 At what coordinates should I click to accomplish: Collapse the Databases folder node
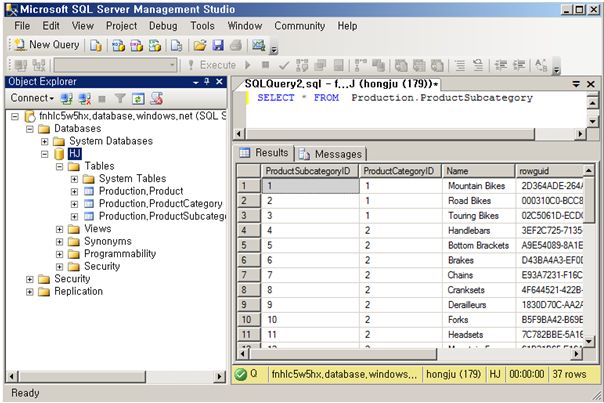tap(30, 129)
